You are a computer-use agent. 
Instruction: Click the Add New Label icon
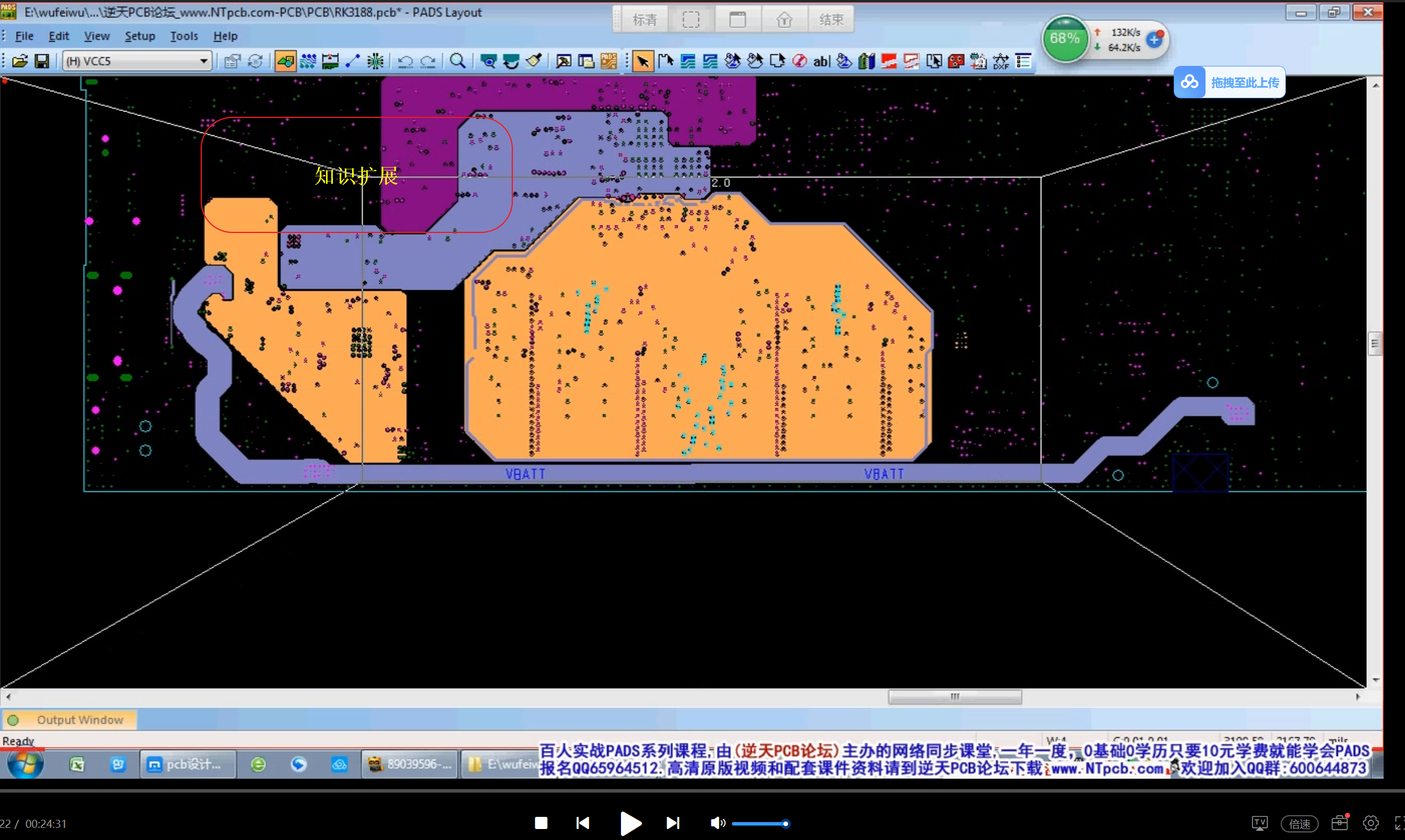[978, 61]
